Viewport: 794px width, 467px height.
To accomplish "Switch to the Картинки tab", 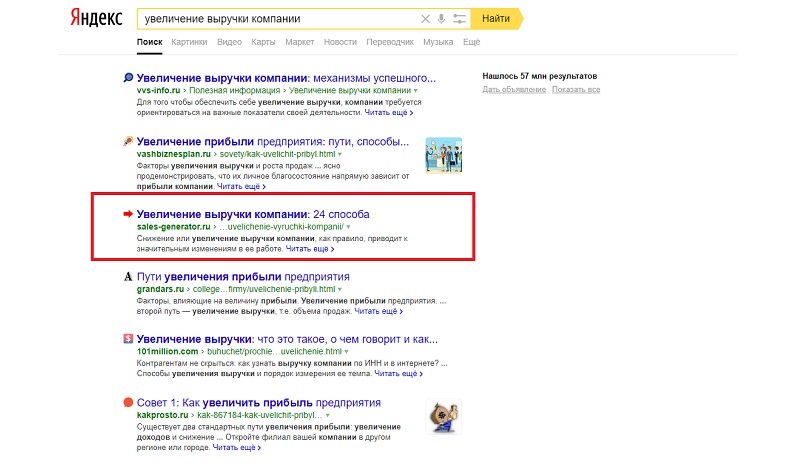I will pos(189,42).
